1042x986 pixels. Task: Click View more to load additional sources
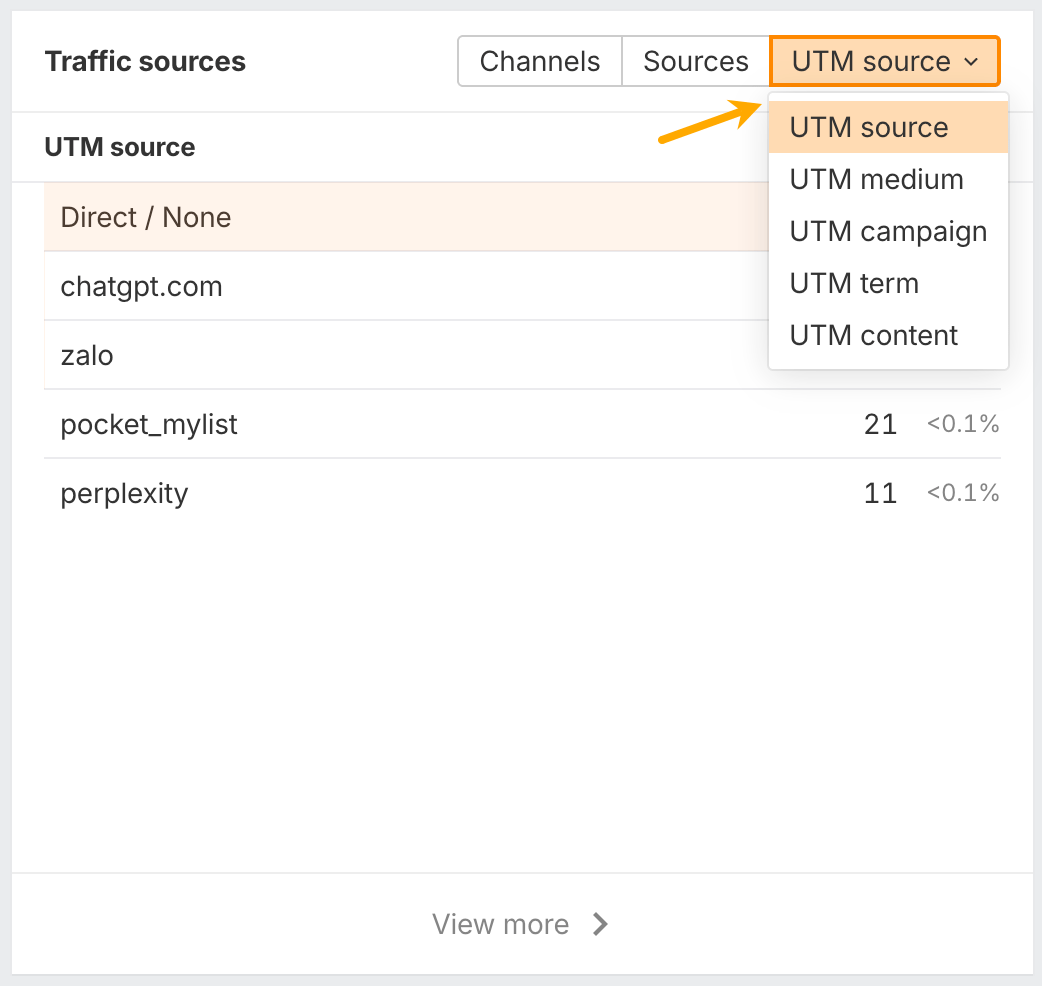click(x=501, y=924)
